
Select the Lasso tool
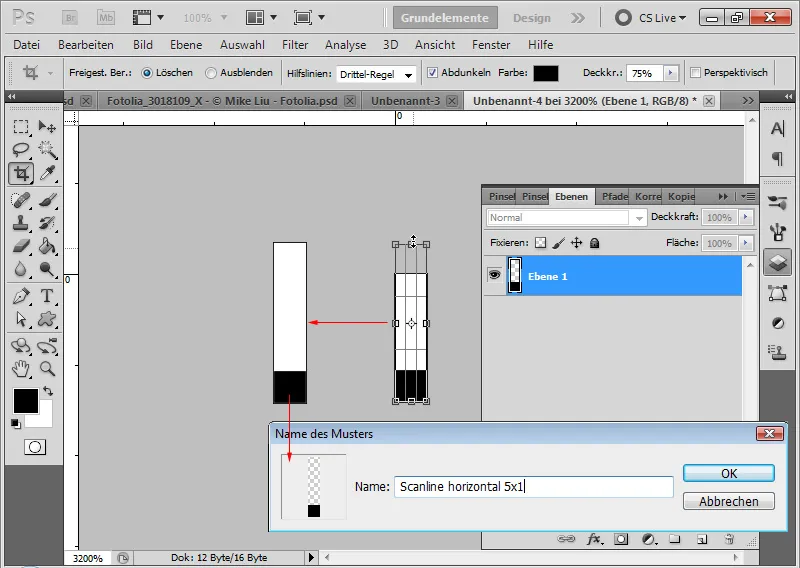coord(21,150)
